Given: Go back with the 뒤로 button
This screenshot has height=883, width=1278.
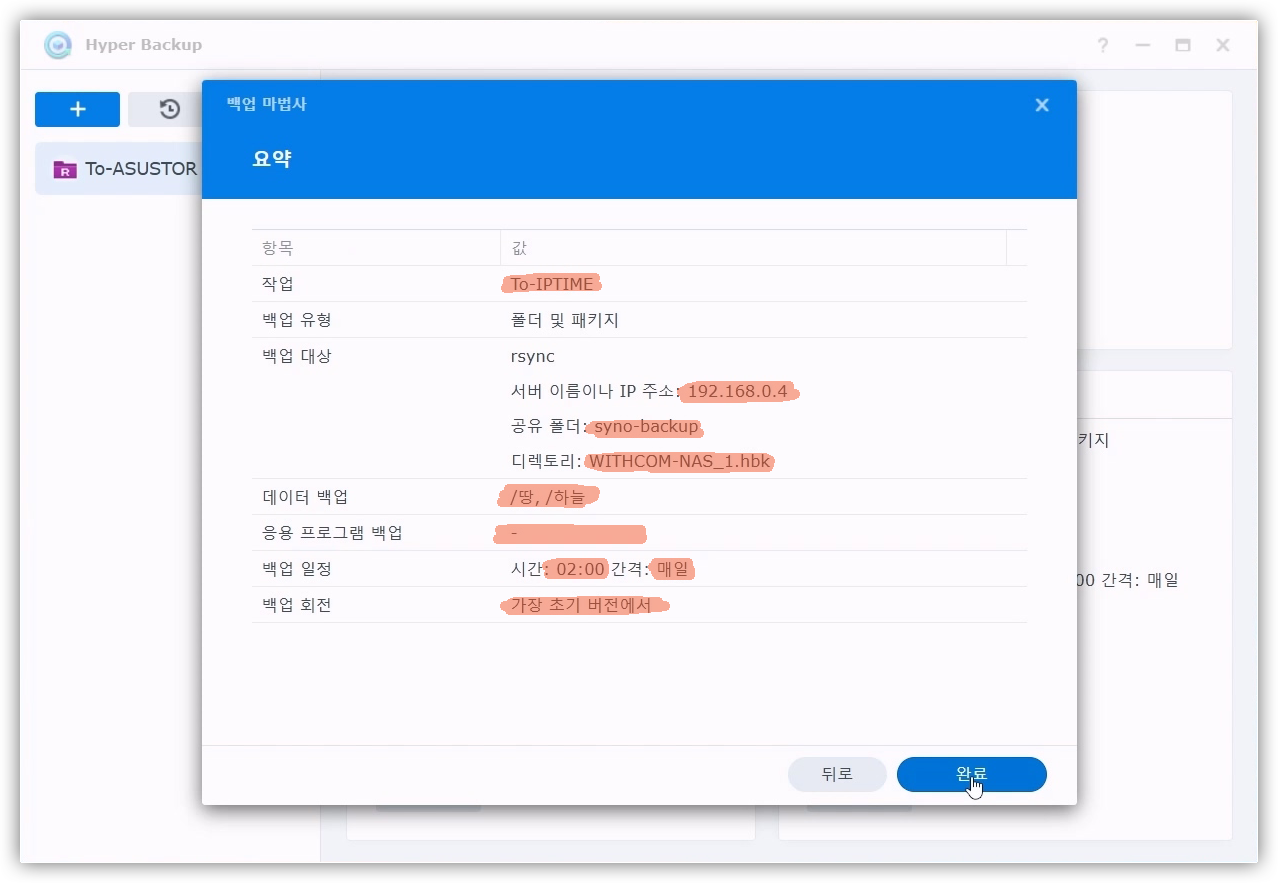Looking at the screenshot, I should [x=837, y=774].
